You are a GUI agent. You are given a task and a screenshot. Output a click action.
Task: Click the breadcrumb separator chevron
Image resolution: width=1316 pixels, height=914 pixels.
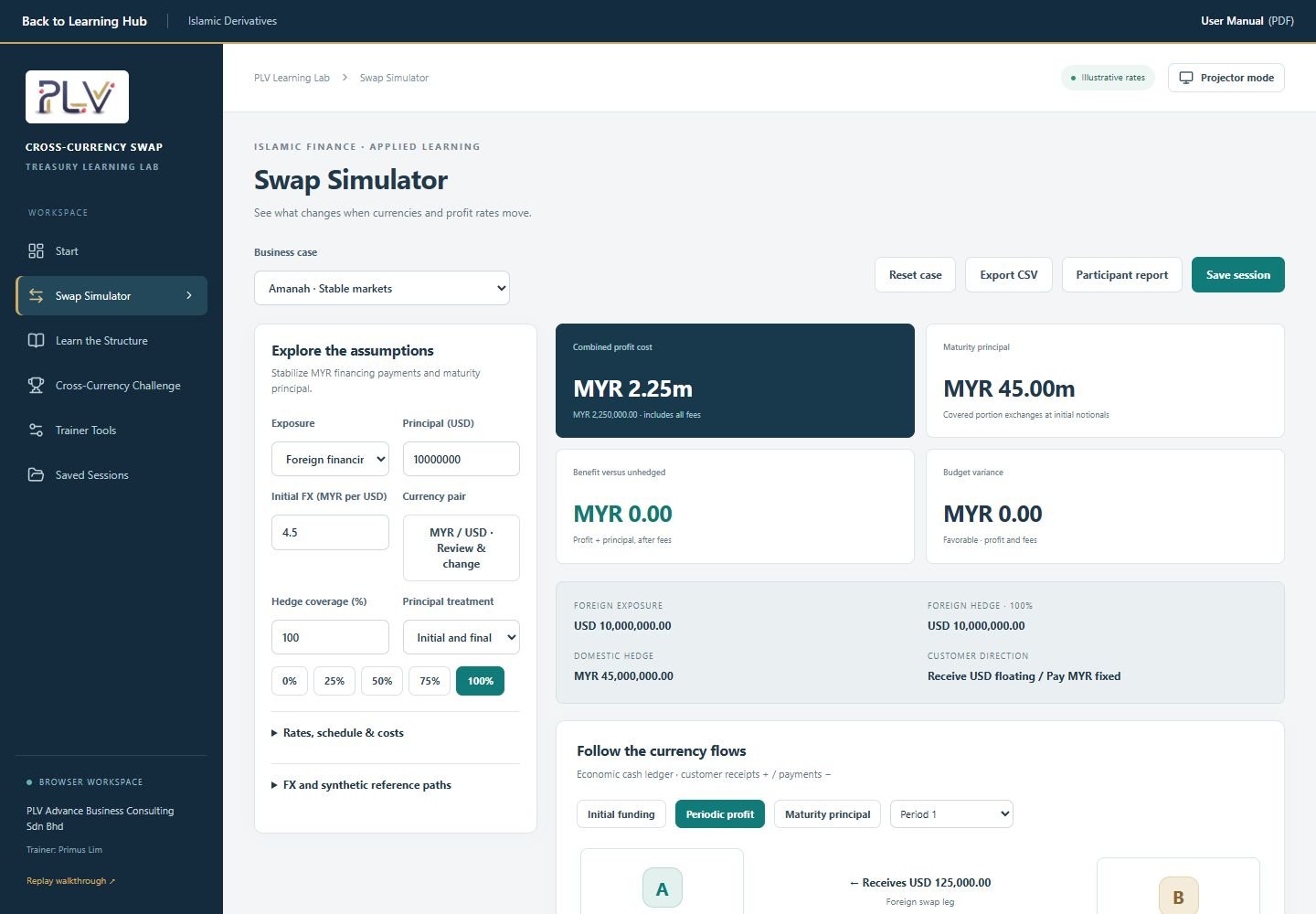click(345, 78)
